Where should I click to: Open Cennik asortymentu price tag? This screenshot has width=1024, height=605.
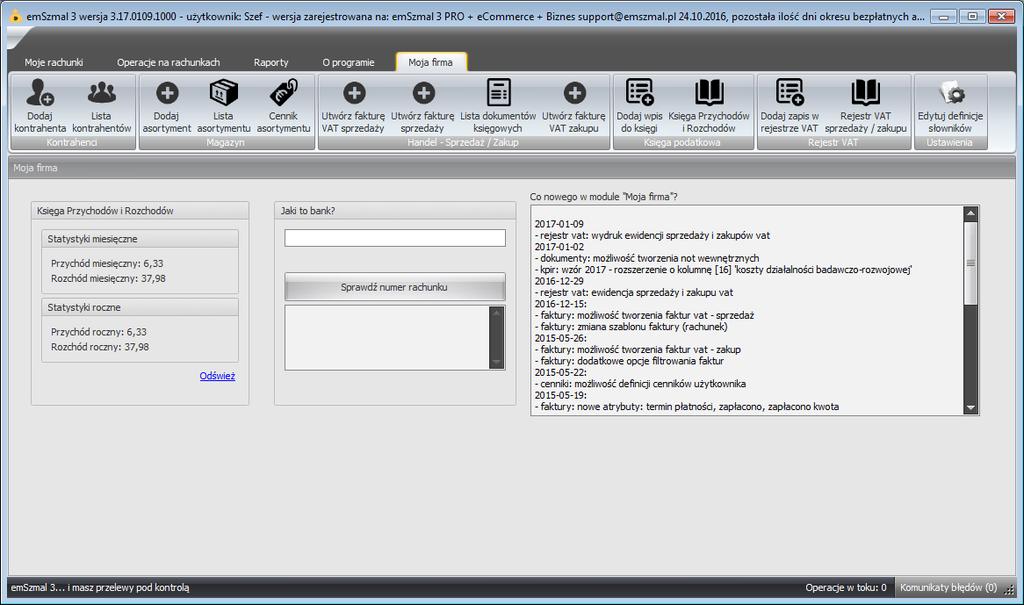tap(283, 93)
